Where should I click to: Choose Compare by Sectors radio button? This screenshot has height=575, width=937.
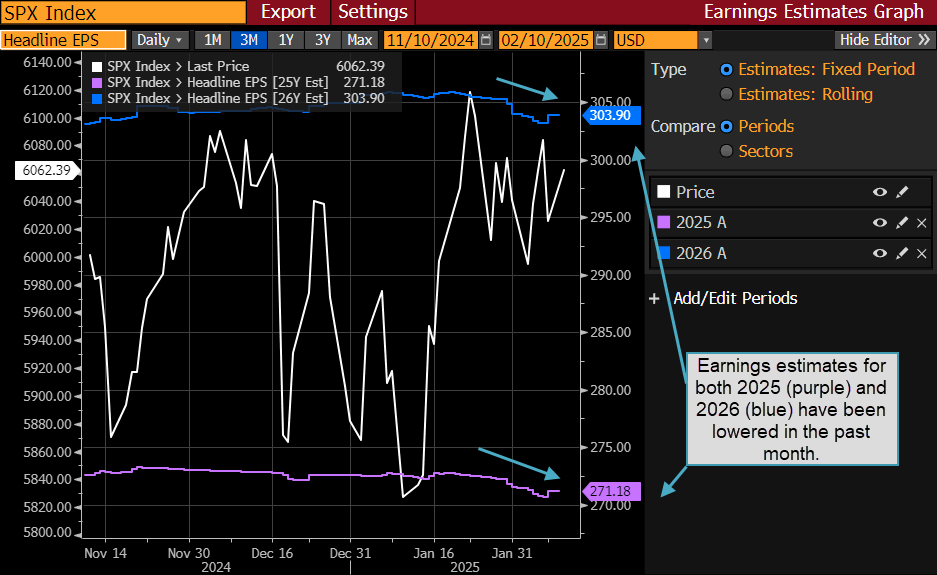point(727,151)
